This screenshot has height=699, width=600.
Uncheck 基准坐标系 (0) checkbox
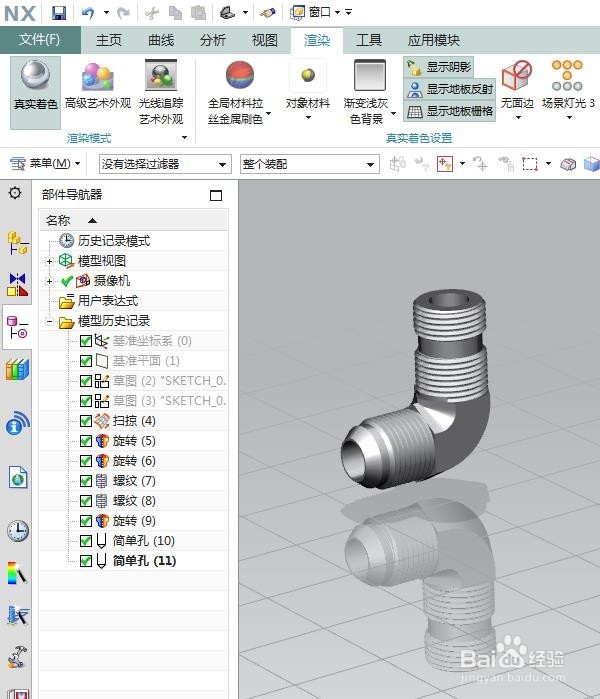86,341
